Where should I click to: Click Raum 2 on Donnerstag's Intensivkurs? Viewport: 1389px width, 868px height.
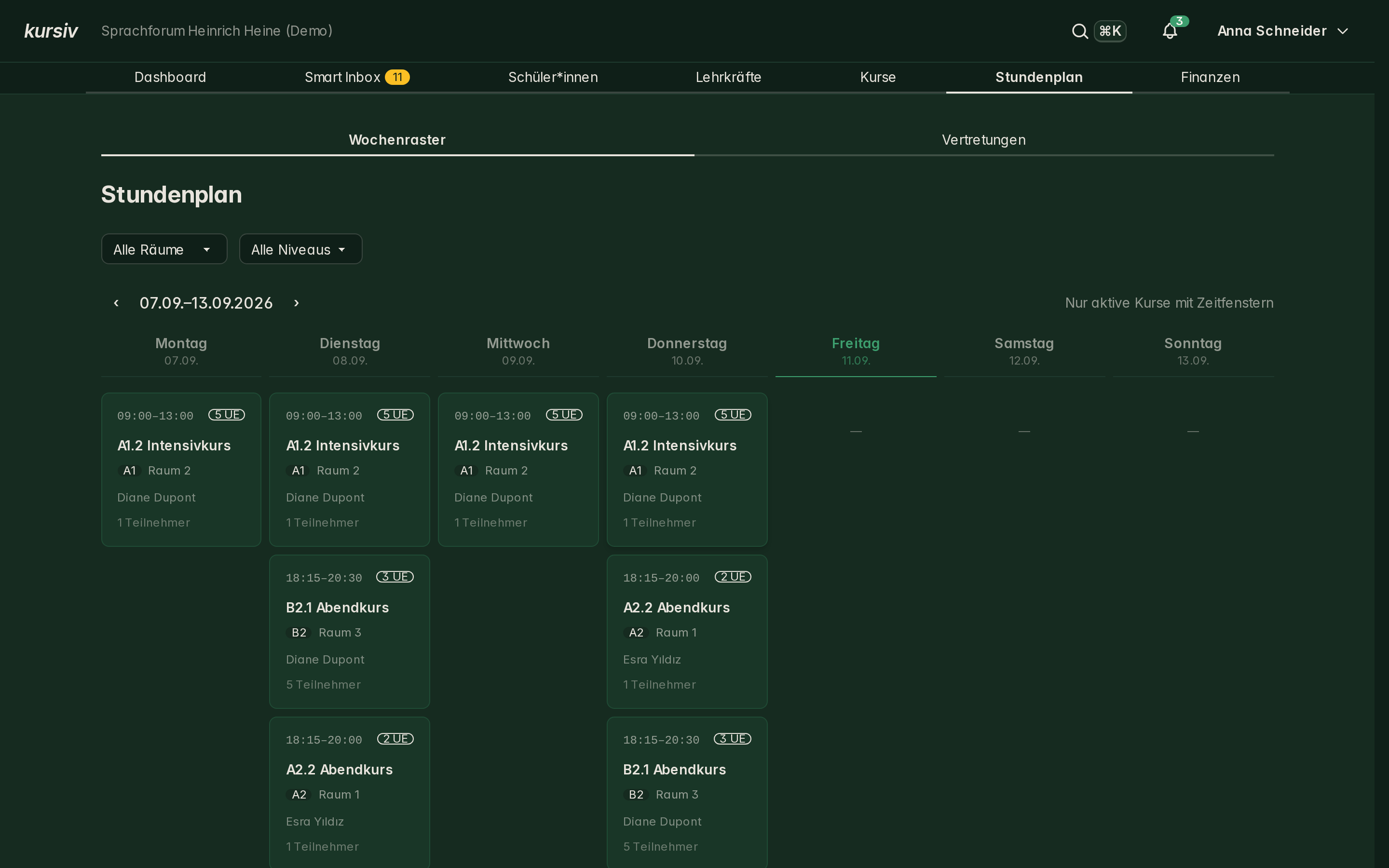(x=675, y=471)
